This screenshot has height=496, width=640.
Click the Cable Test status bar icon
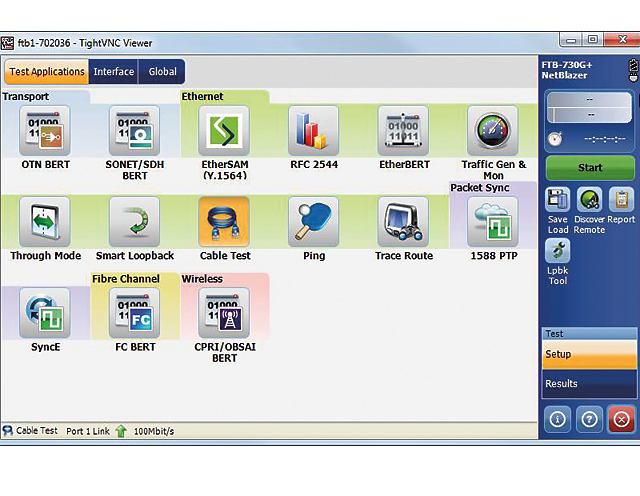(8, 431)
